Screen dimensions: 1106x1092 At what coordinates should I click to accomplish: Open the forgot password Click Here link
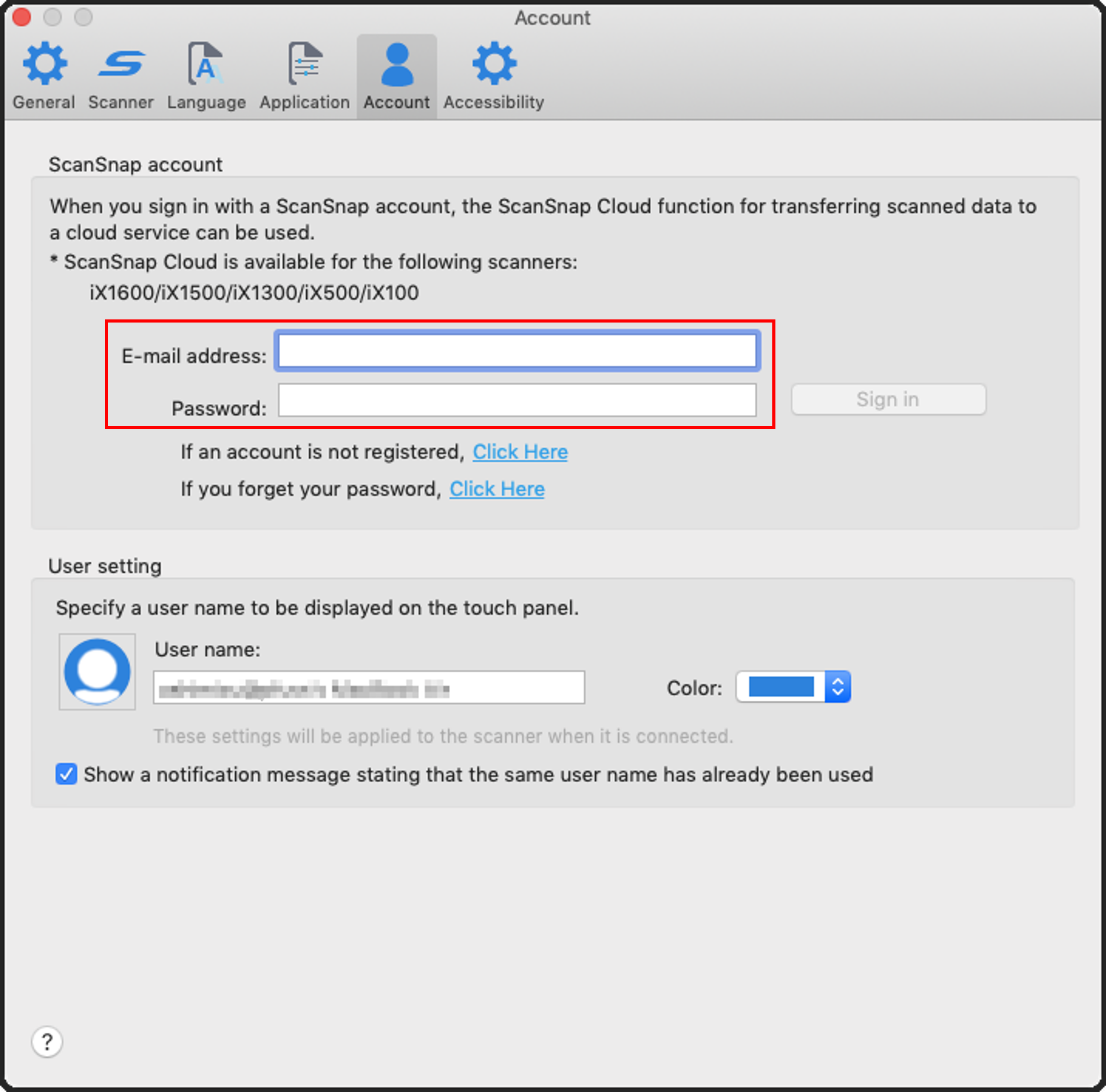coord(497,489)
